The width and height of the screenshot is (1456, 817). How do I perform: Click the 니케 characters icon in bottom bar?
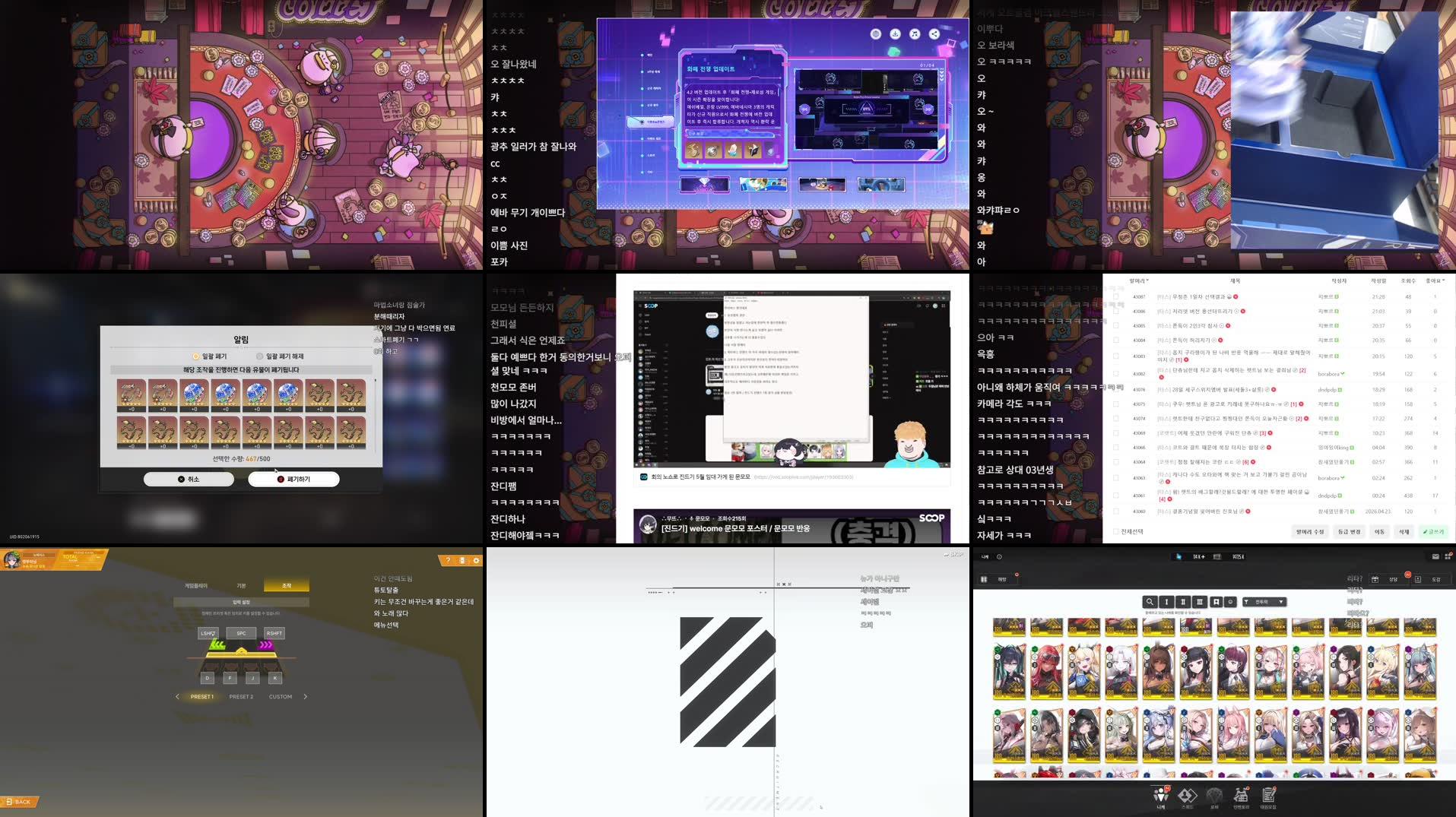tap(1159, 796)
